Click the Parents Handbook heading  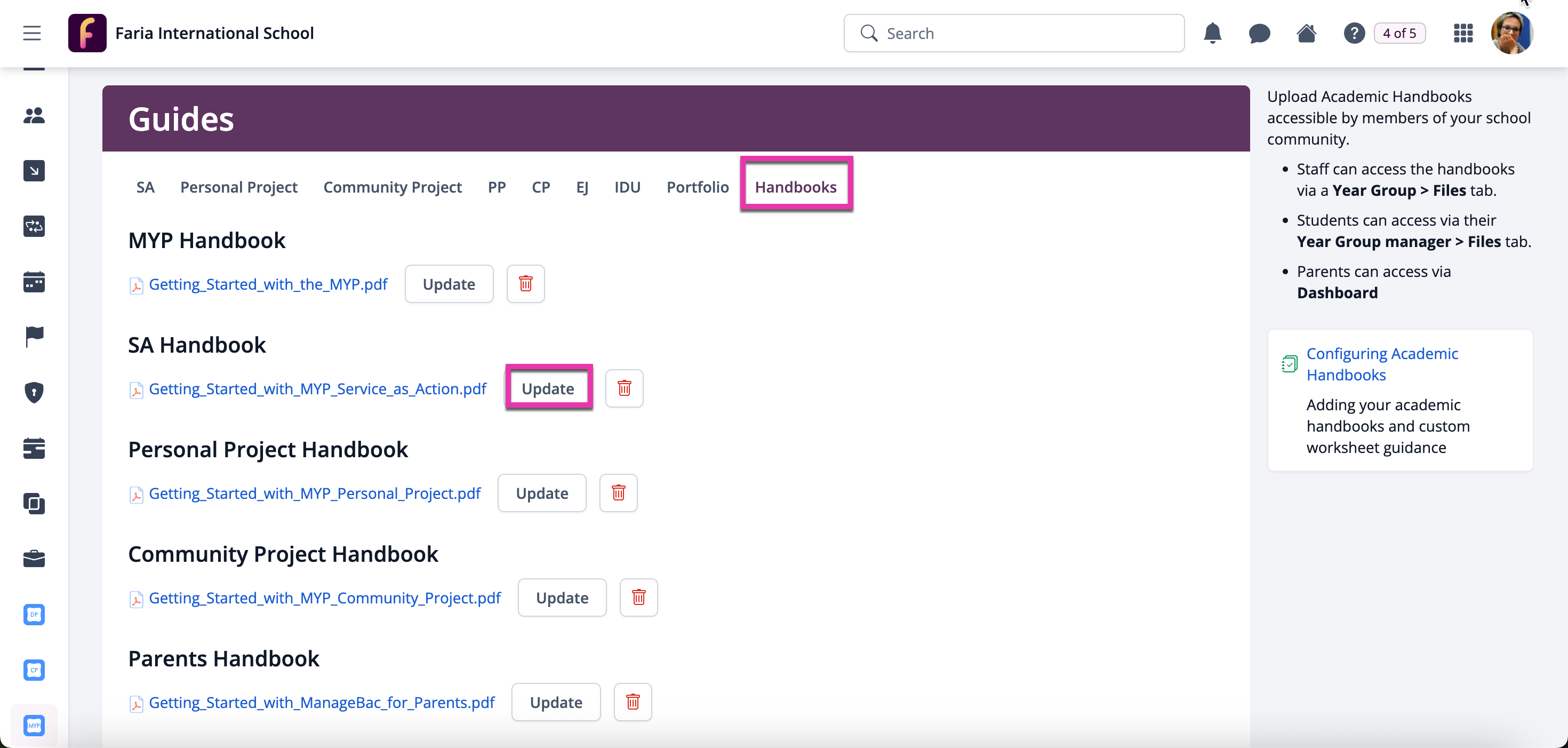(223, 659)
